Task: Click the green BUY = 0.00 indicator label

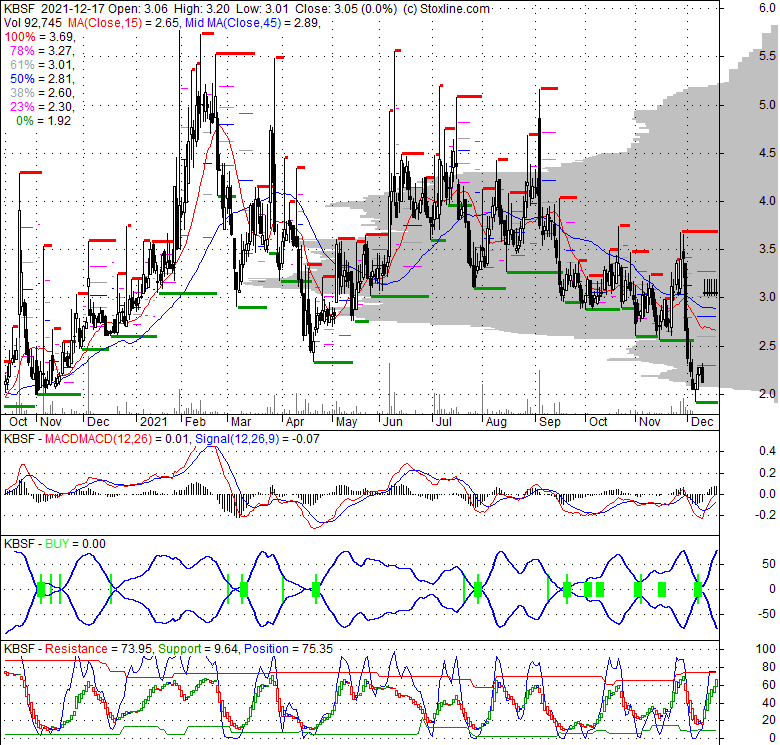Action: 75,544
